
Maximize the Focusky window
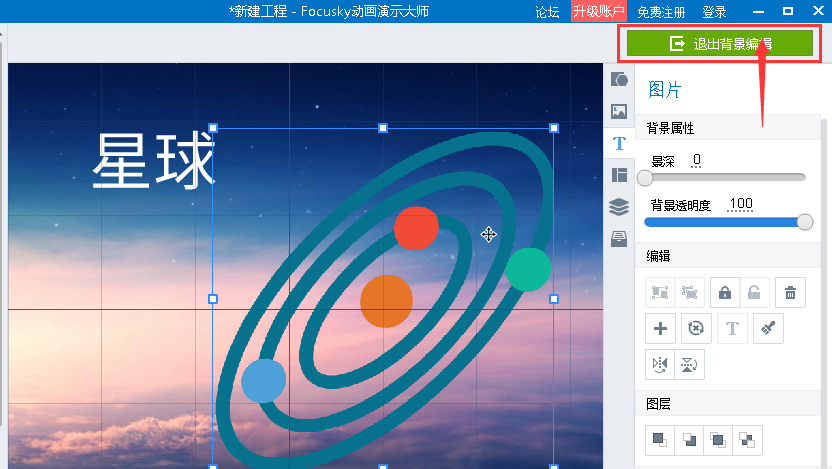coord(788,11)
